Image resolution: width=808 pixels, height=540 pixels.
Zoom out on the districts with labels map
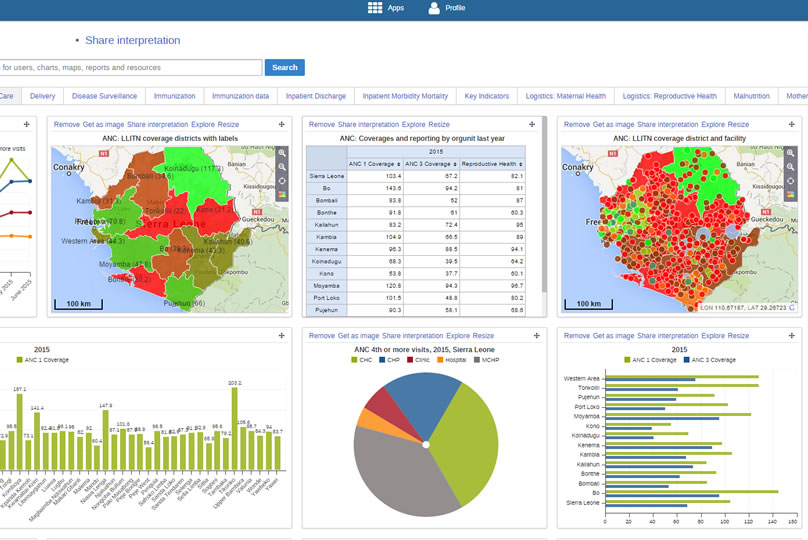point(282,167)
